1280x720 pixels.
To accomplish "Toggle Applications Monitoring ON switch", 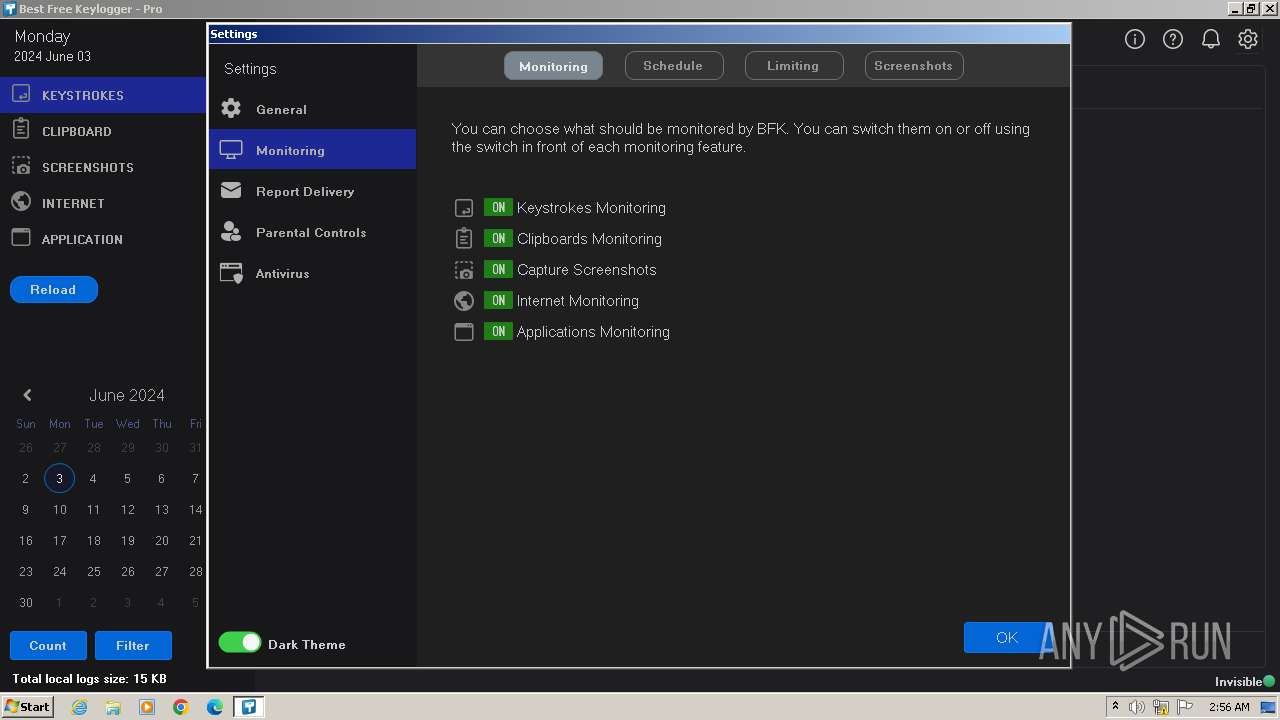I will point(498,331).
